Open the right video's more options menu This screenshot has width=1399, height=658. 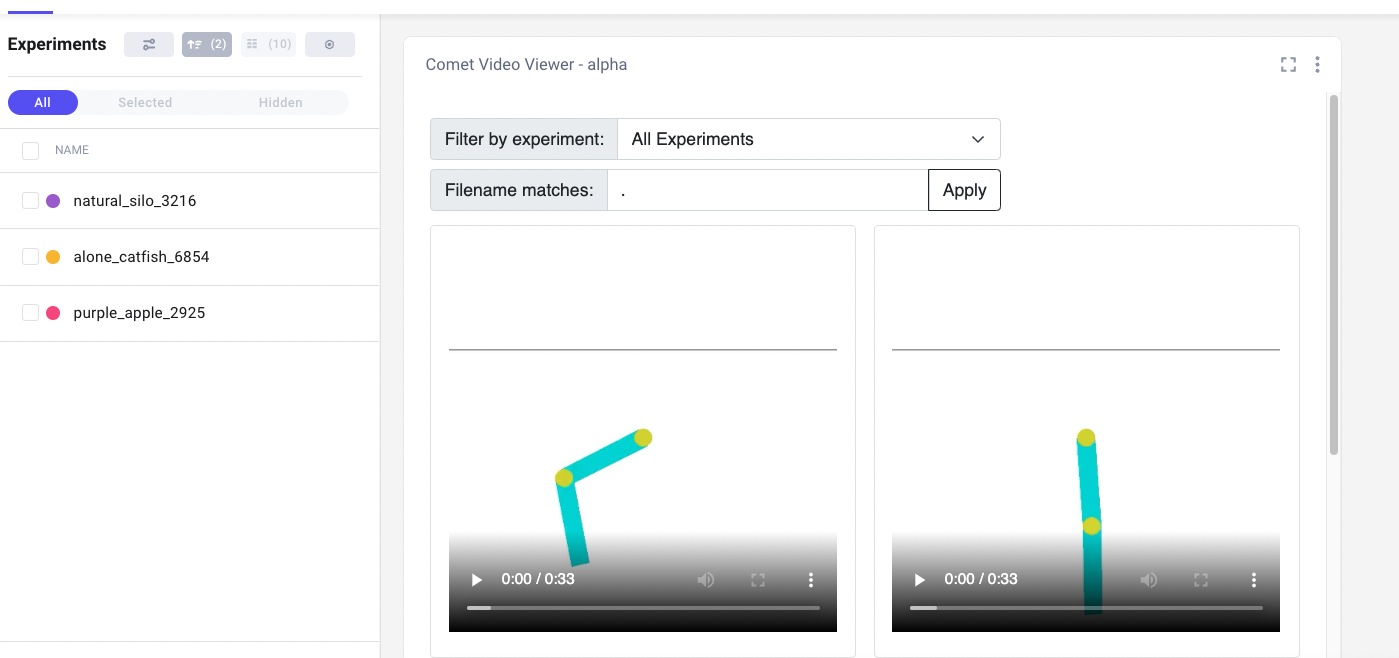(x=1254, y=580)
